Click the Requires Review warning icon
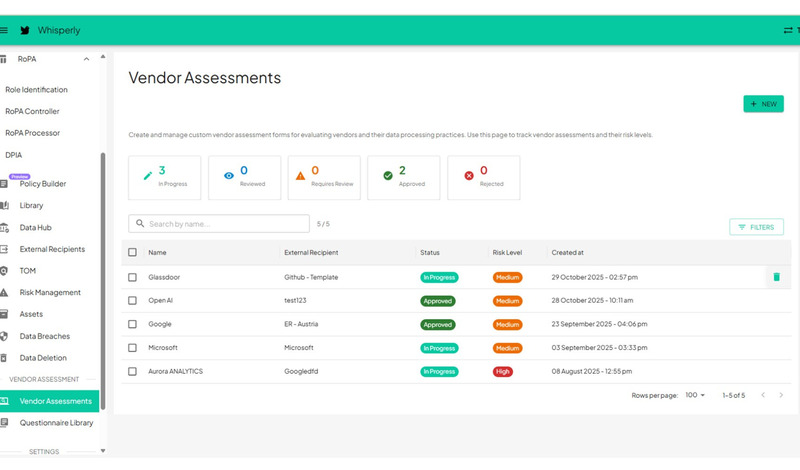Viewport: 800px width, 470px height. (300, 175)
